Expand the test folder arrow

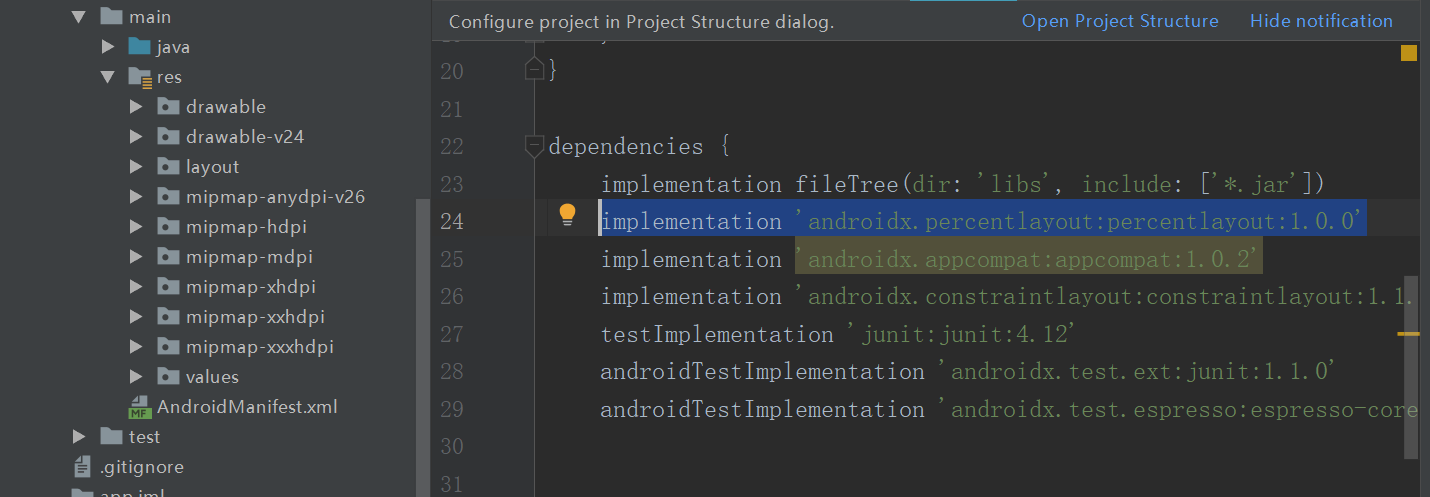(79, 437)
